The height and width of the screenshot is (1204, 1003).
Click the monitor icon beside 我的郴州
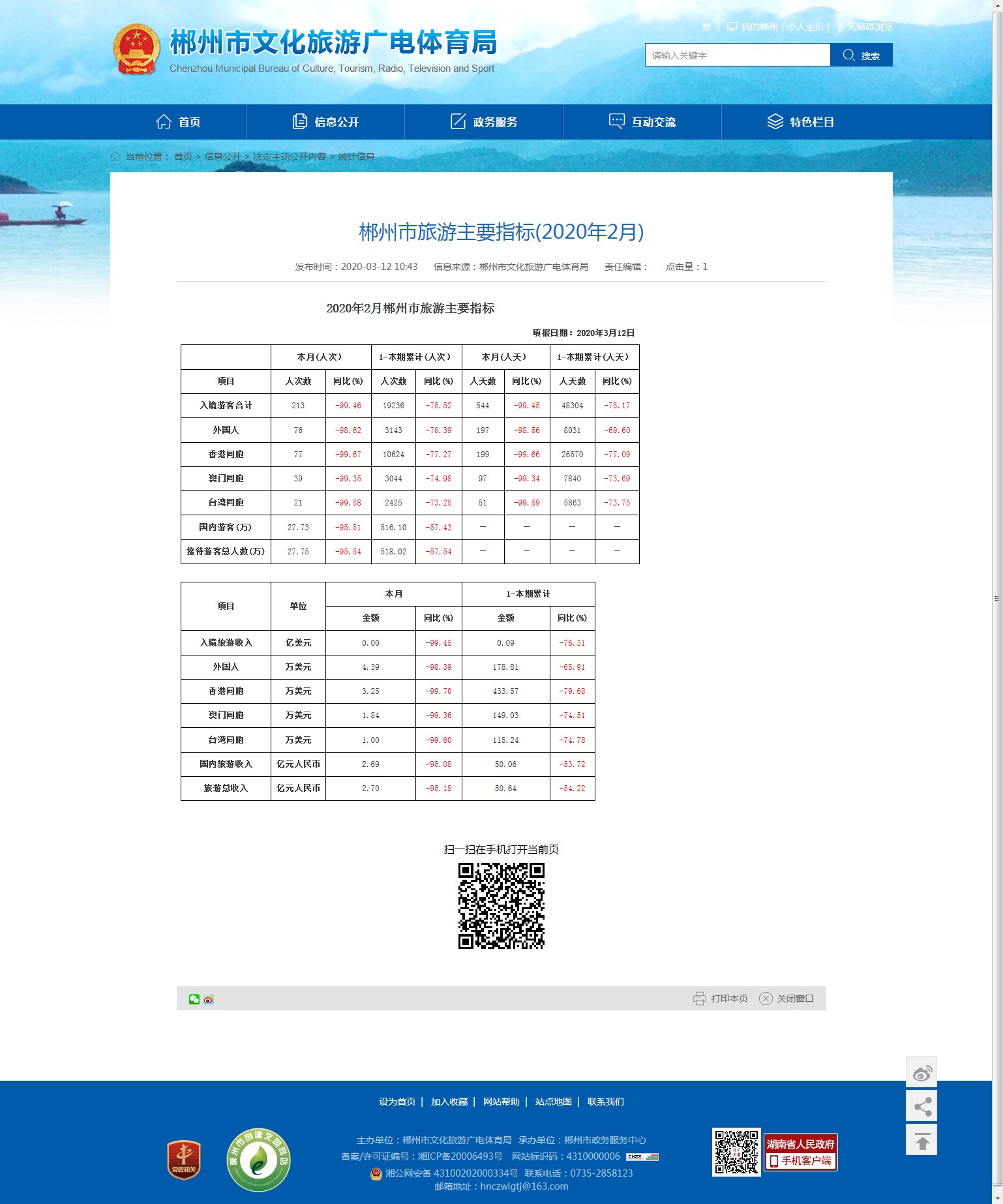click(732, 27)
